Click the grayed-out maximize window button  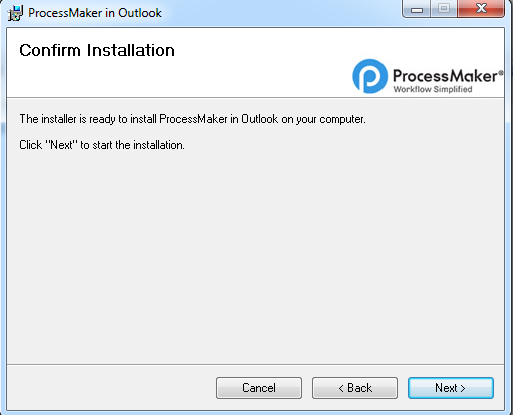444,9
